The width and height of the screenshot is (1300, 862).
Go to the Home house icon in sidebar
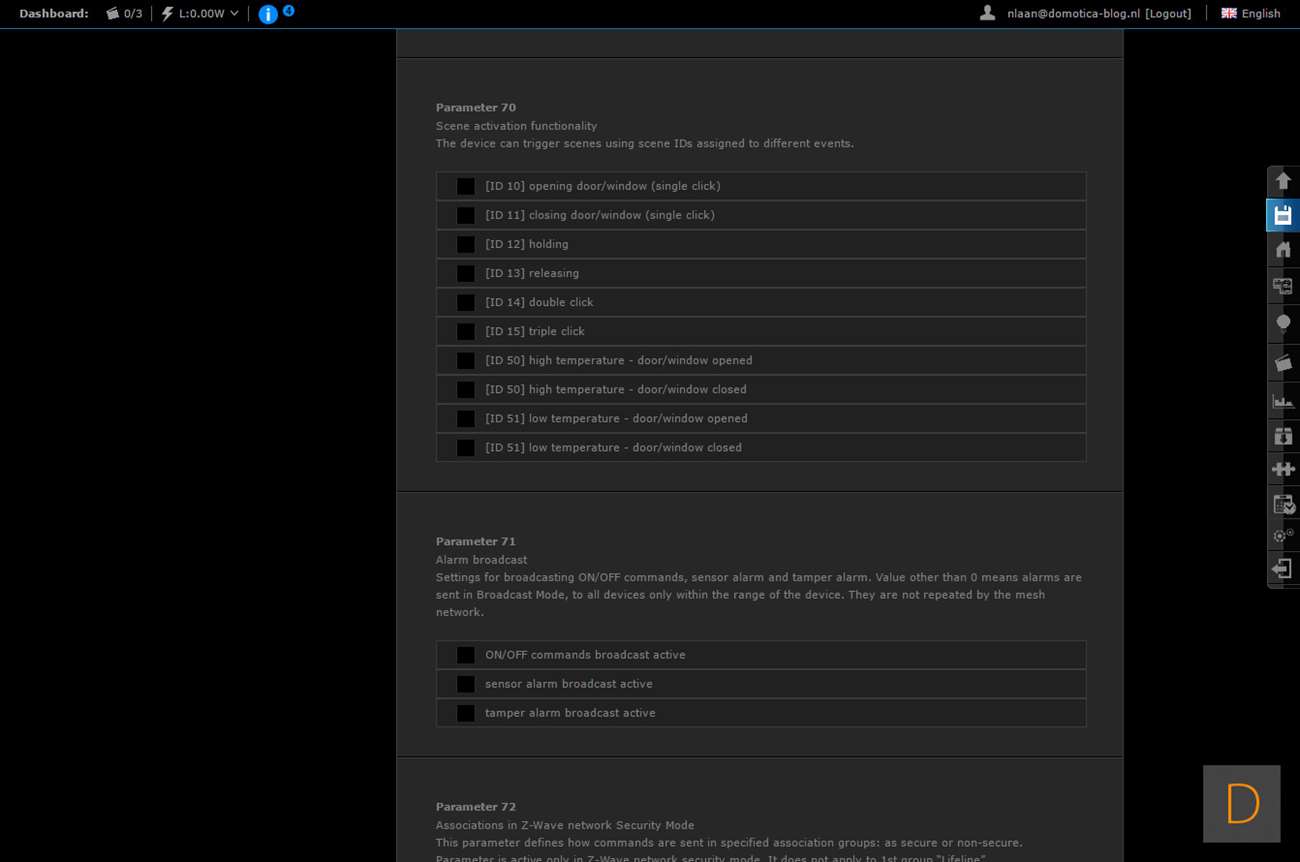tap(1283, 250)
